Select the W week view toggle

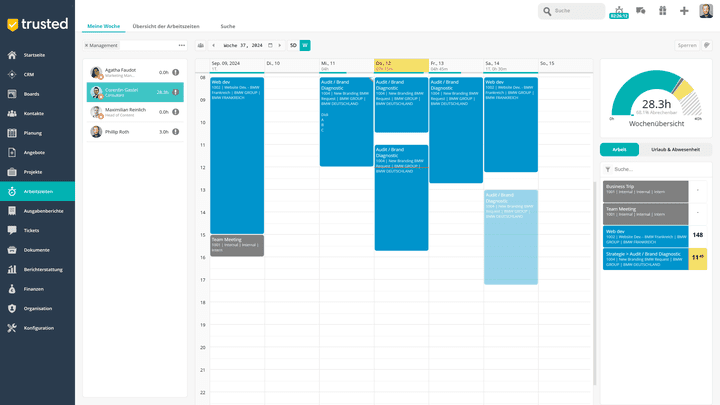[305, 45]
